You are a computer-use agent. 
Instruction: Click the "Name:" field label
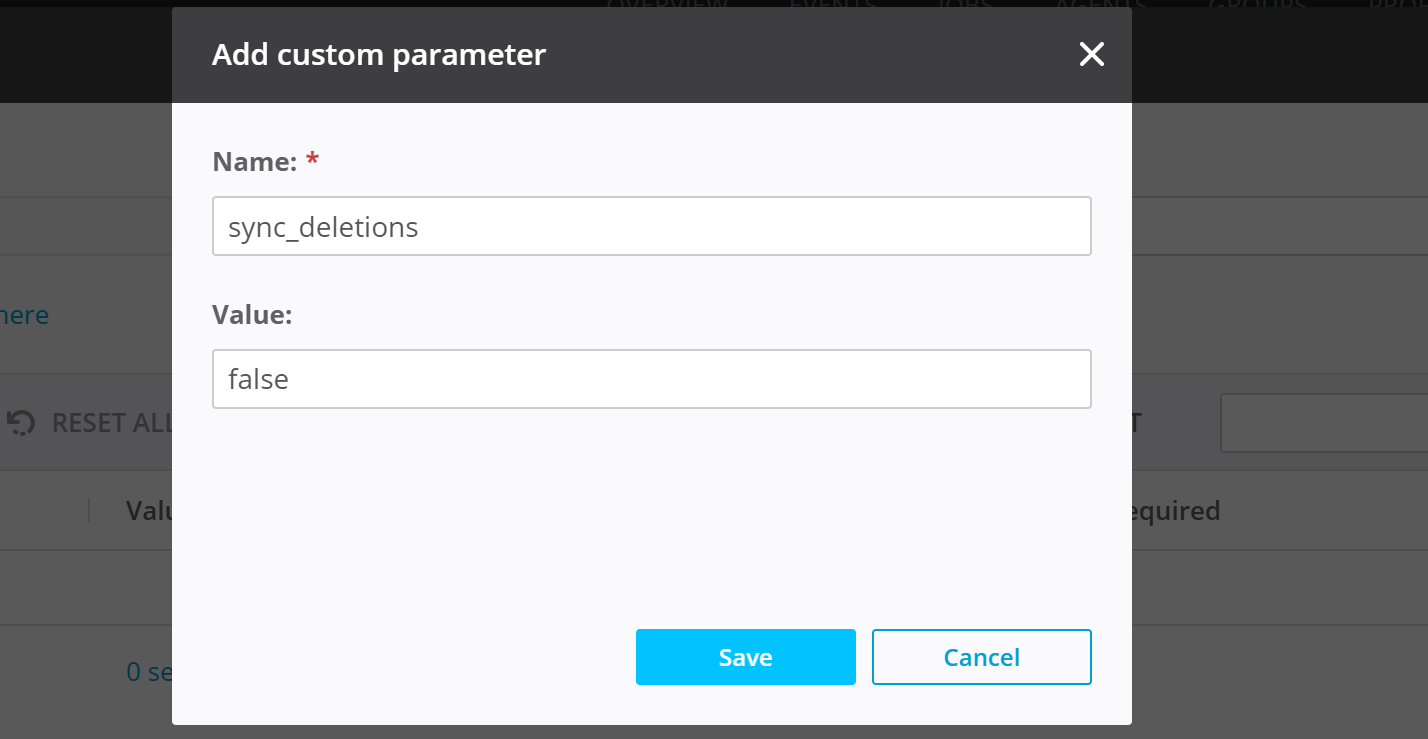254,161
